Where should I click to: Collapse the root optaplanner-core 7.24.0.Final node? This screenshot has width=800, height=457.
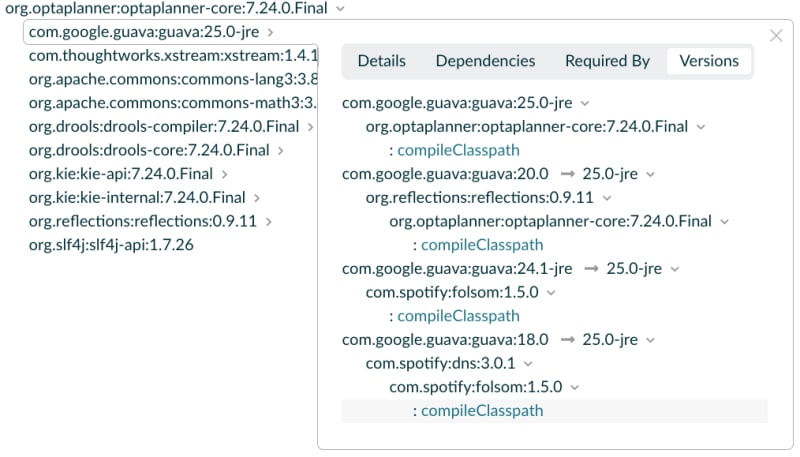pyautogui.click(x=341, y=8)
